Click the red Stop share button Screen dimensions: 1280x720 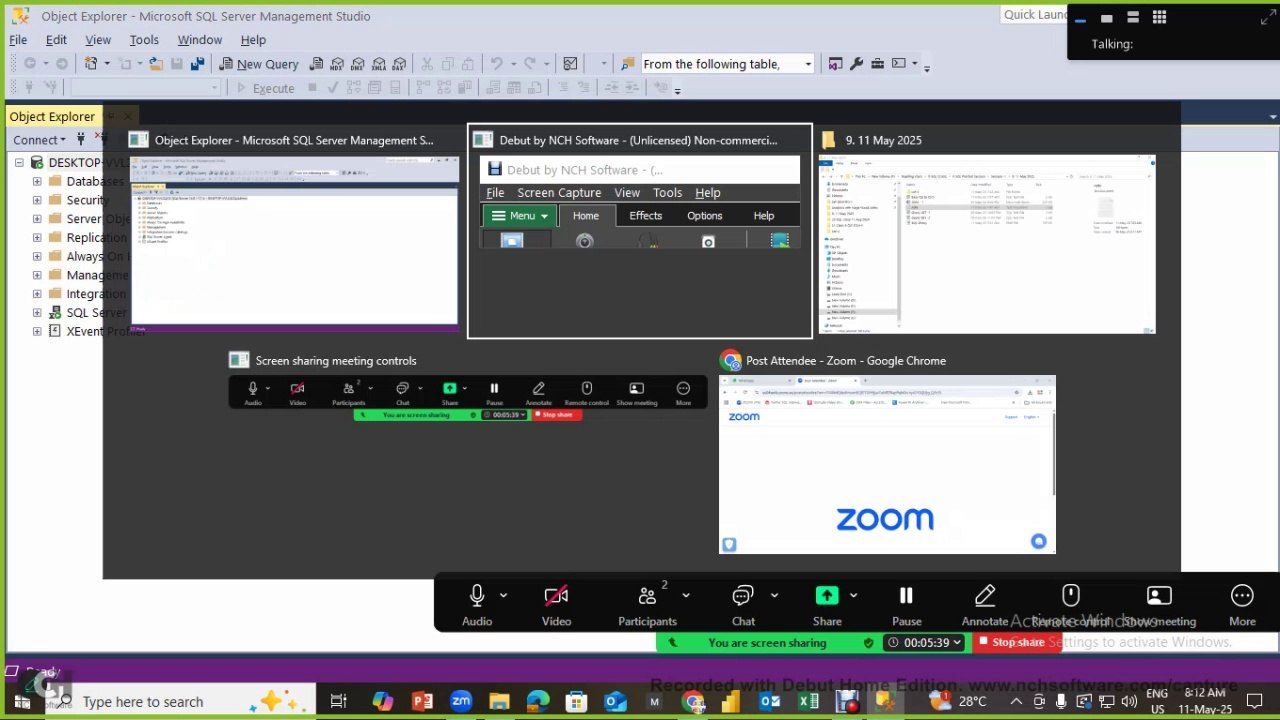pyautogui.click(x=1017, y=642)
